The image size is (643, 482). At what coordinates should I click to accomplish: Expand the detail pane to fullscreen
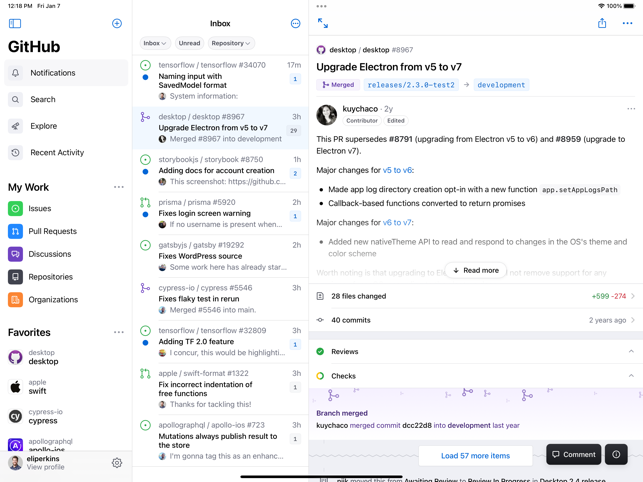[323, 23]
